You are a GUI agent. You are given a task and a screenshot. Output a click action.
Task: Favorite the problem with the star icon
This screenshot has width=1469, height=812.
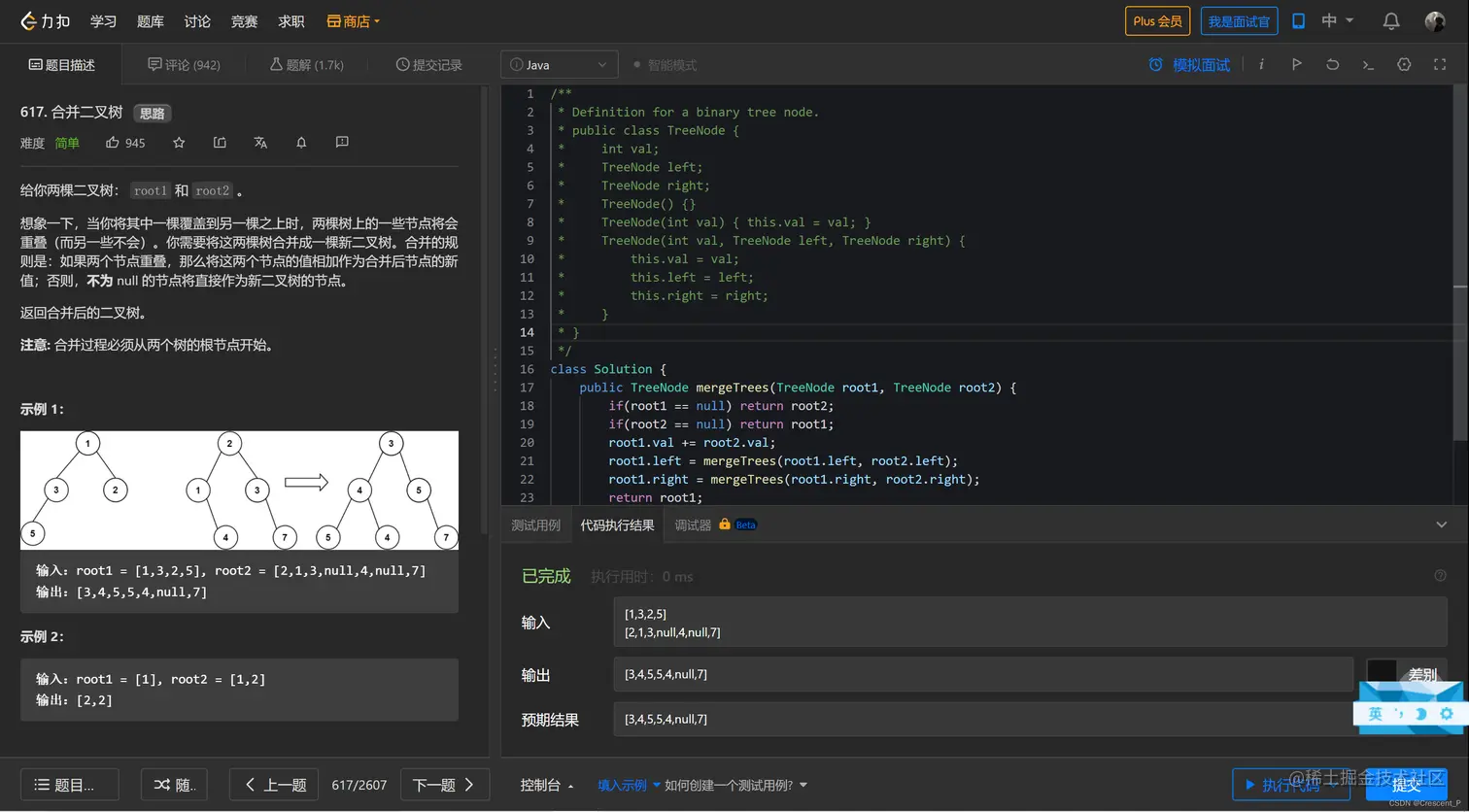pyautogui.click(x=179, y=143)
